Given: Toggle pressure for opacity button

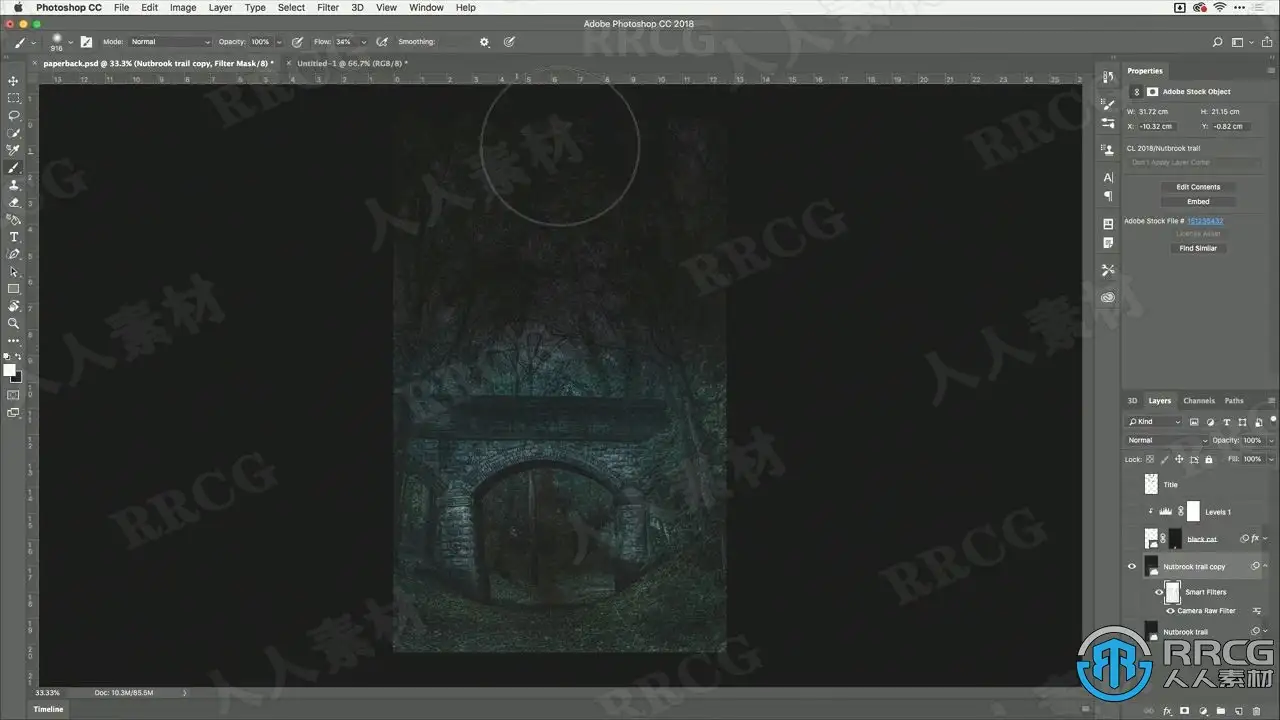Looking at the screenshot, I should click(x=297, y=42).
